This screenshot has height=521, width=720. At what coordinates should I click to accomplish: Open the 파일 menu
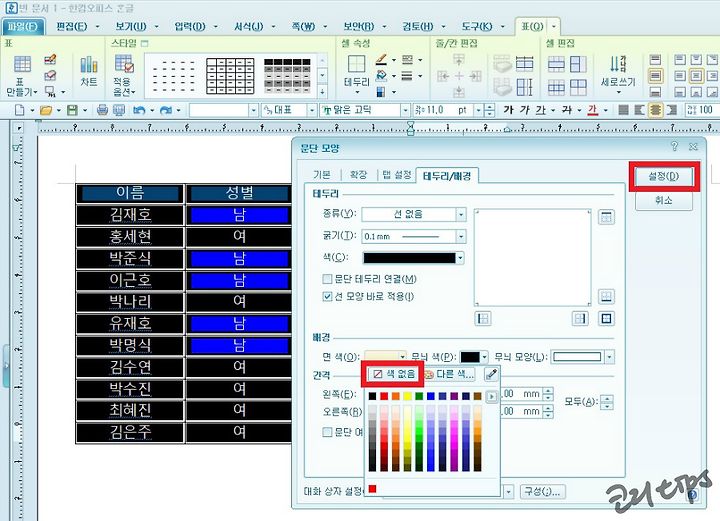23,27
